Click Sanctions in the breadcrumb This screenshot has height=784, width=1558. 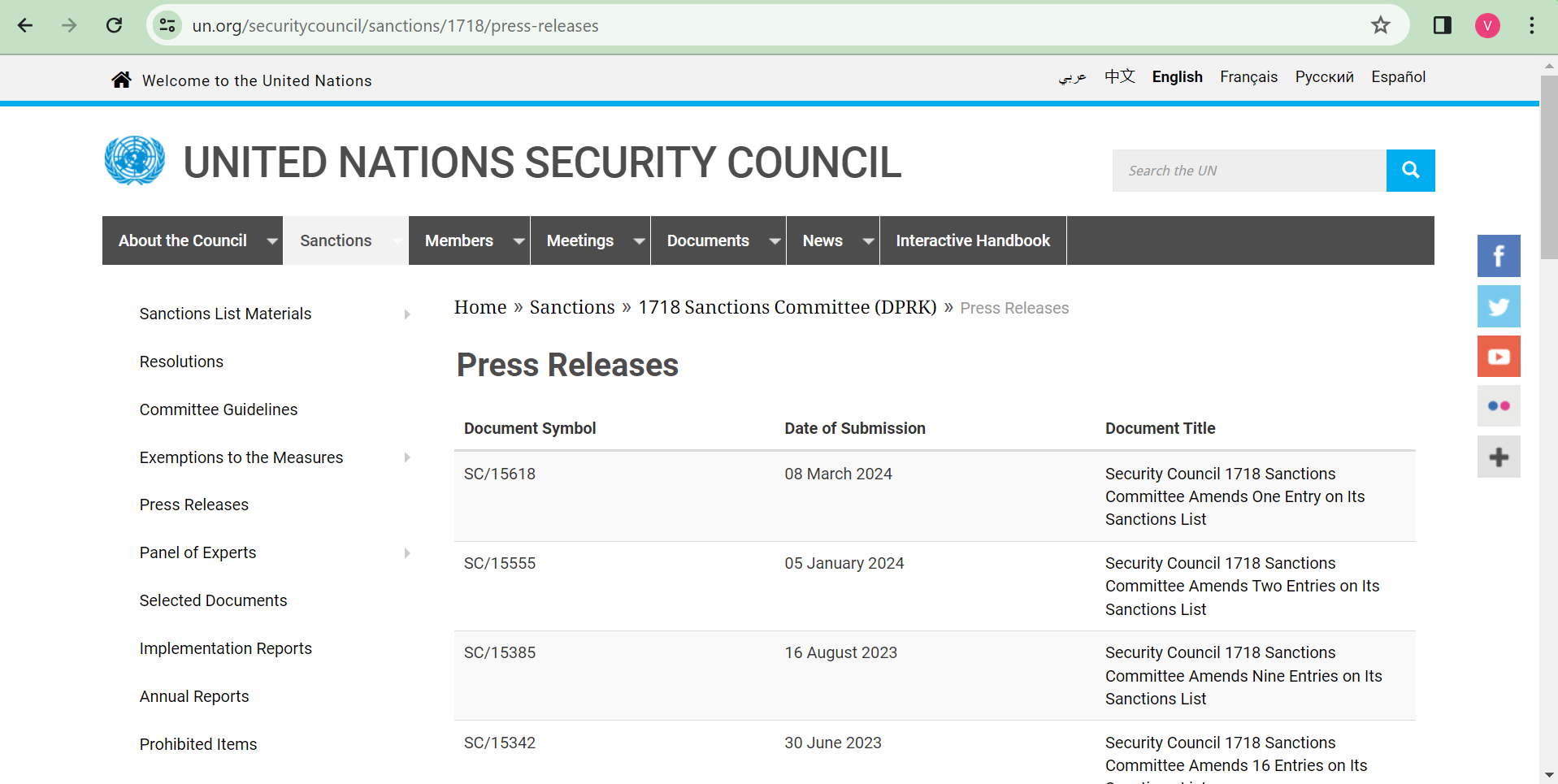click(572, 307)
